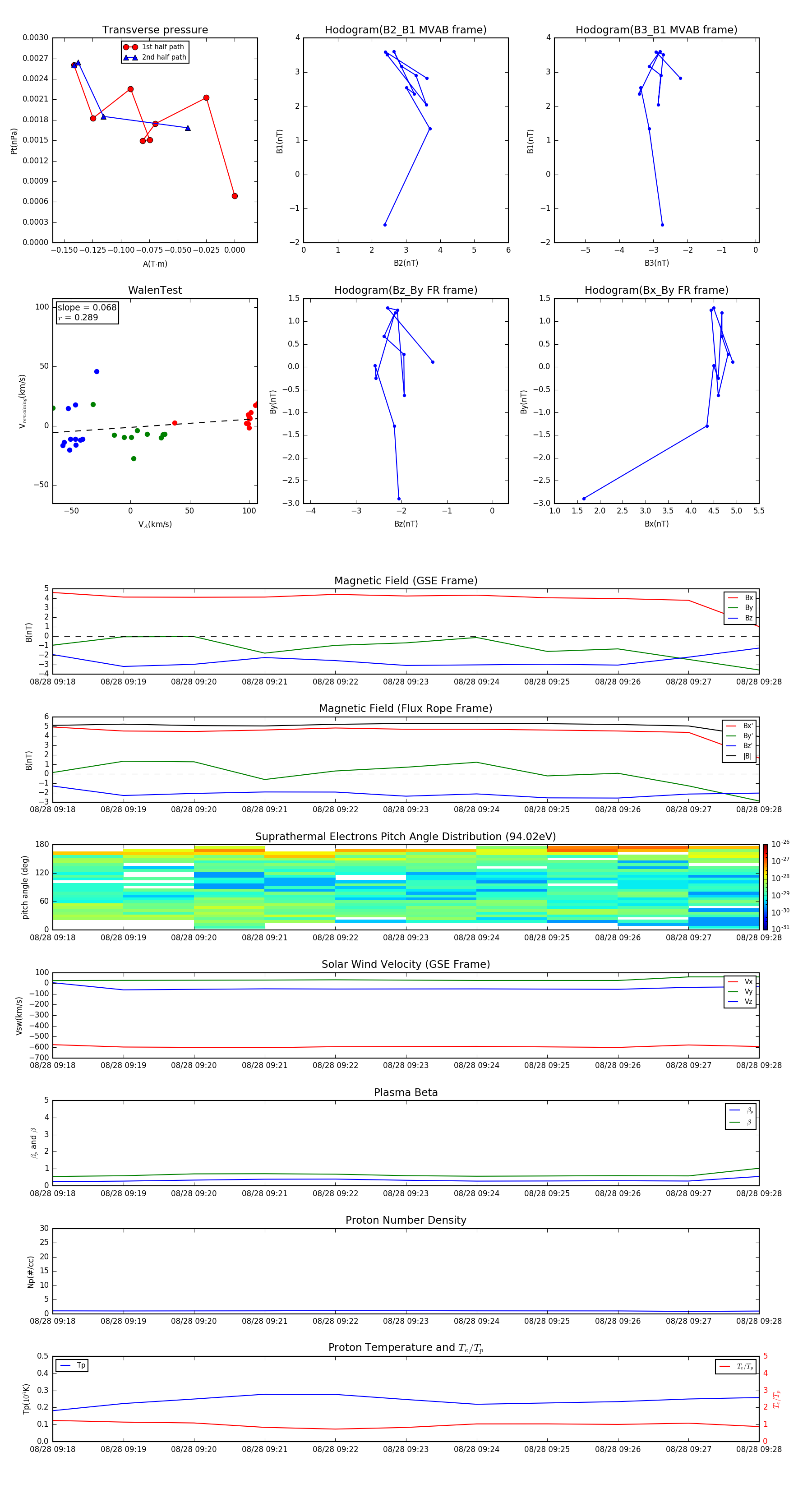Click the red Te/Tp right-hand axis label
812x1489 pixels.
click(x=777, y=1399)
